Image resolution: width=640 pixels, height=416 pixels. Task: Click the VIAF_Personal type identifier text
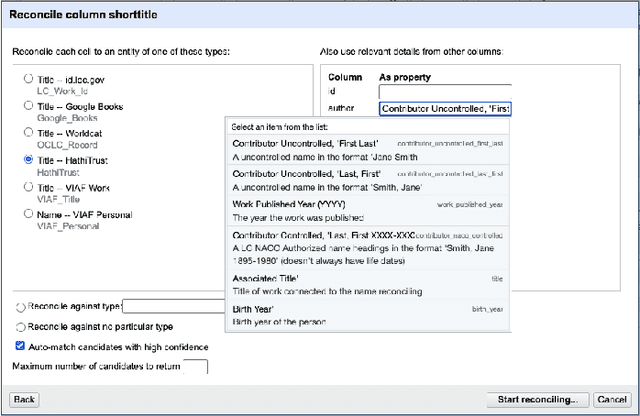[x=68, y=226]
